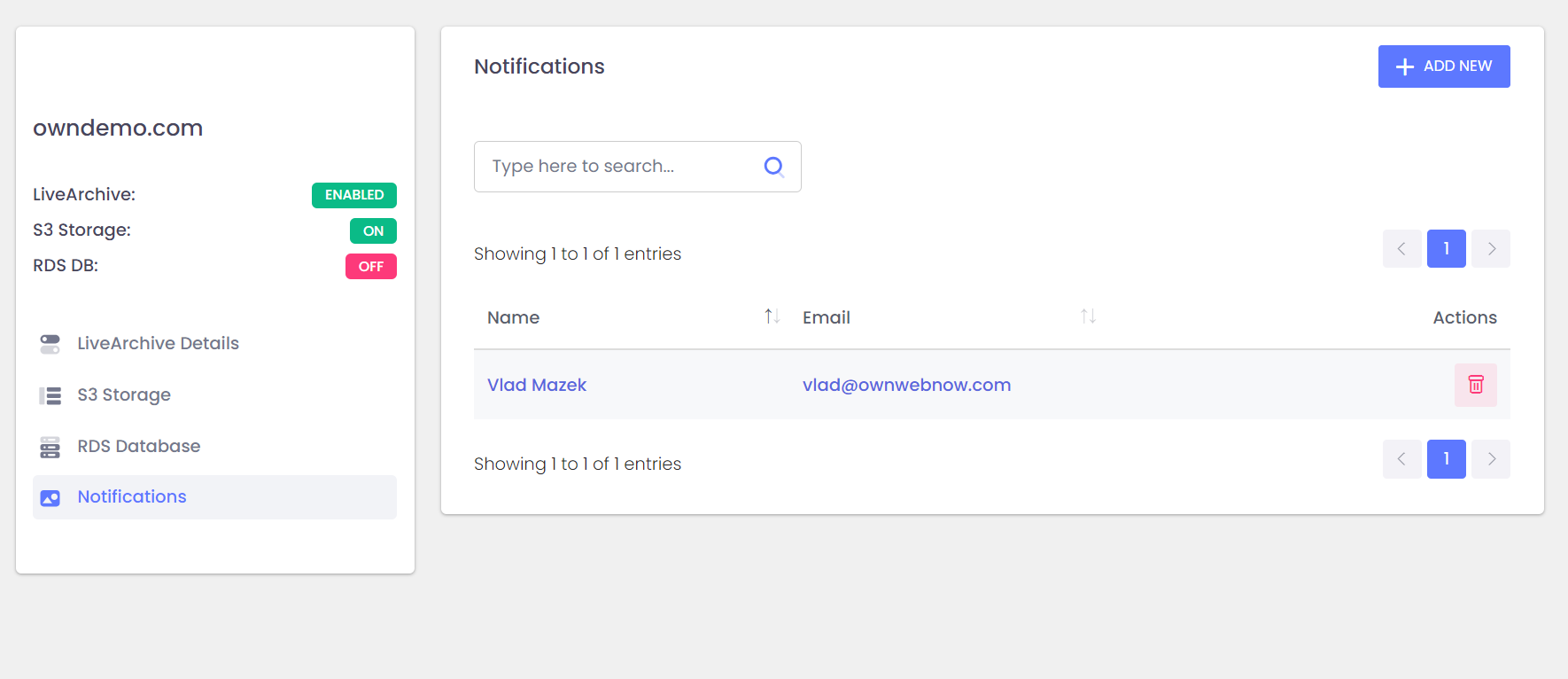Open the Vlad Mazek name link
Viewport: 1568px width, 679px height.
537,385
